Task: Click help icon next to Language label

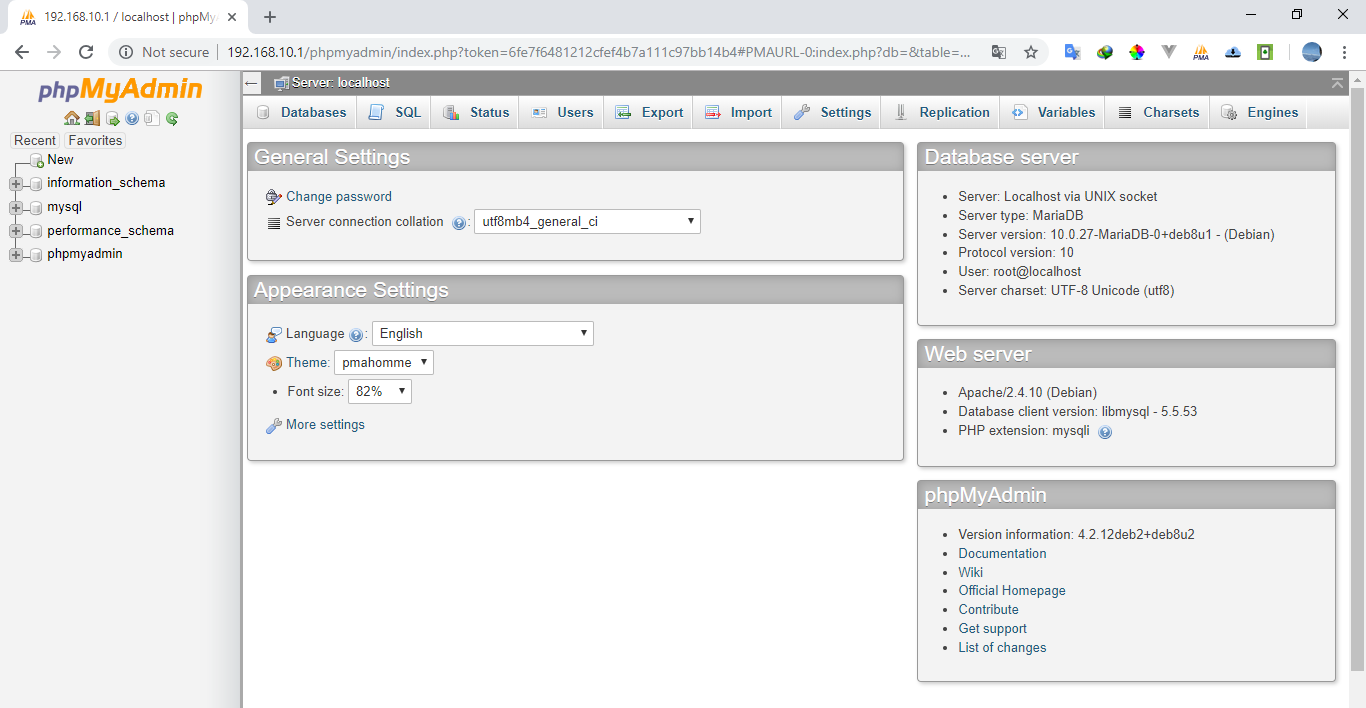Action: tap(356, 335)
